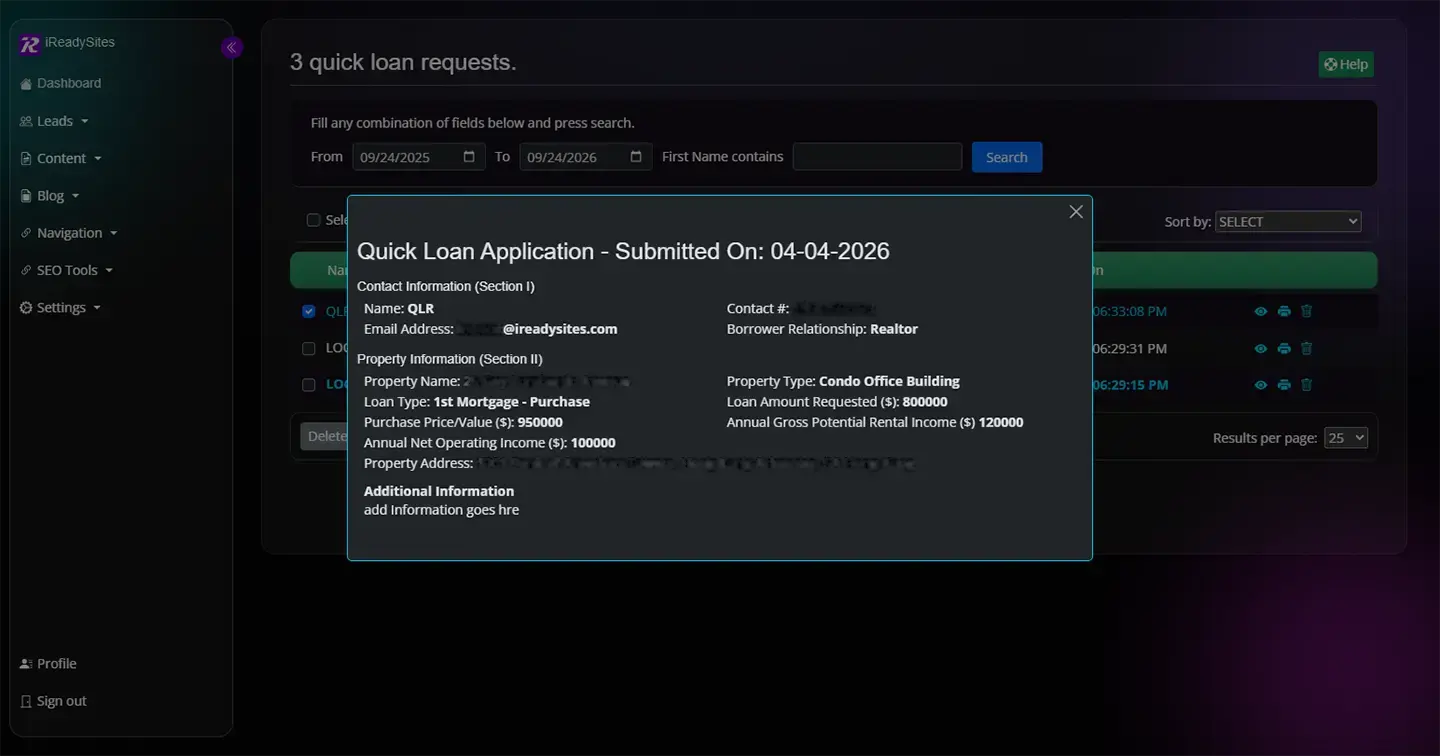Uncheck the checked first loan request row
The height and width of the screenshot is (756, 1440).
309,311
